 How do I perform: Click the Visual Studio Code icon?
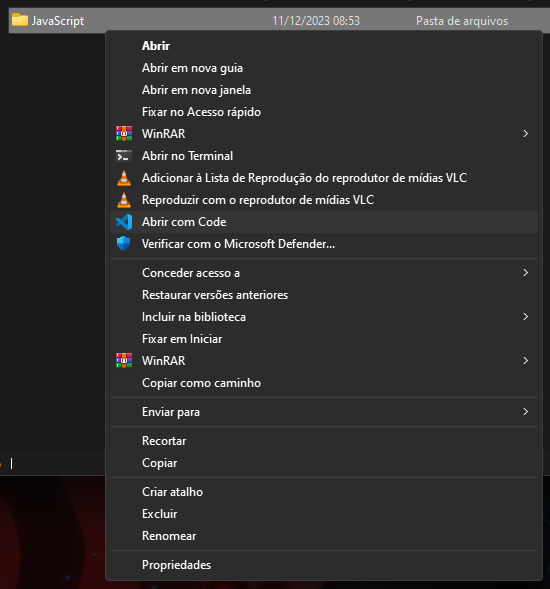point(124,222)
